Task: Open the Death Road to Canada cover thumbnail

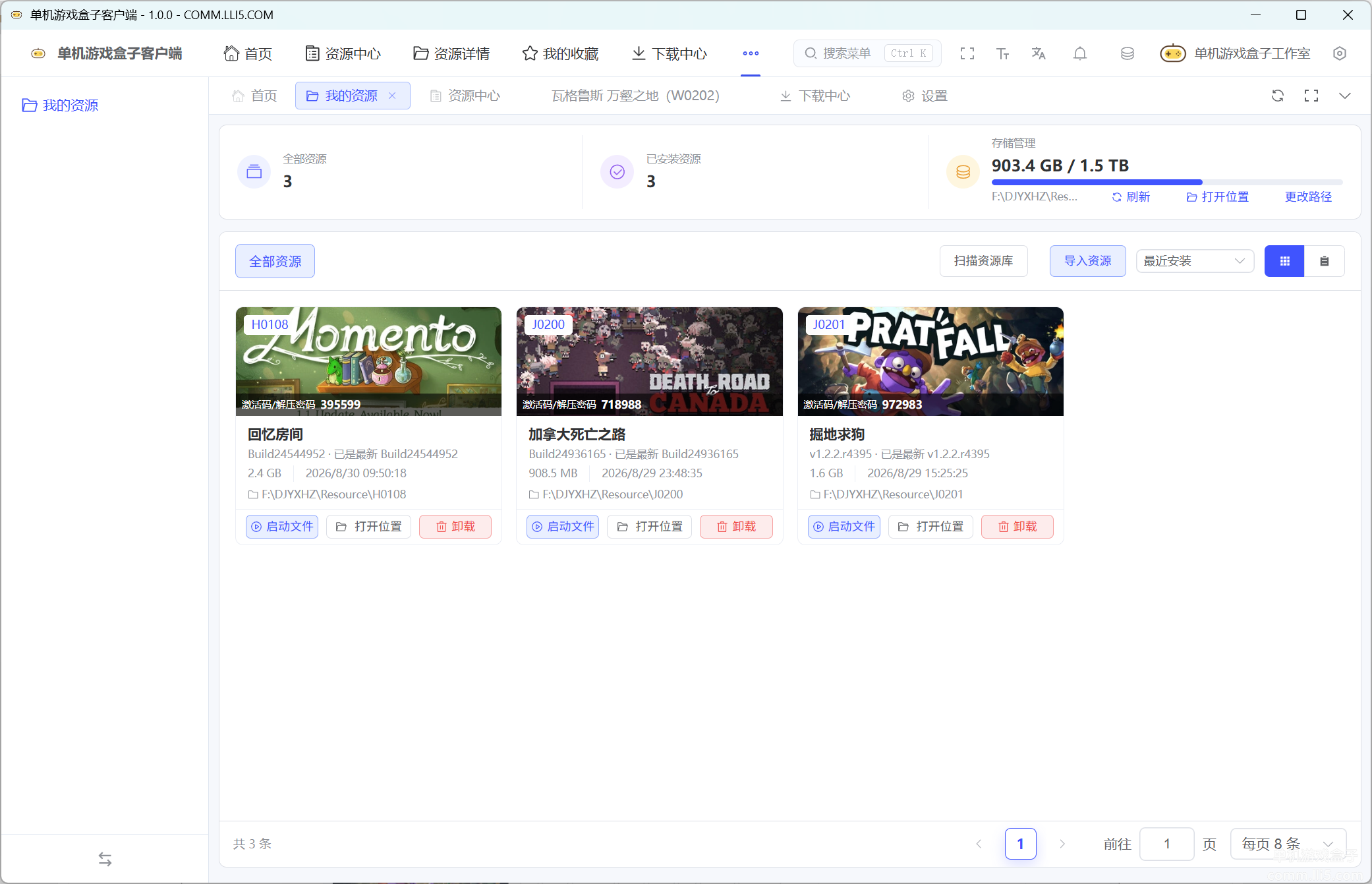Action: point(649,361)
